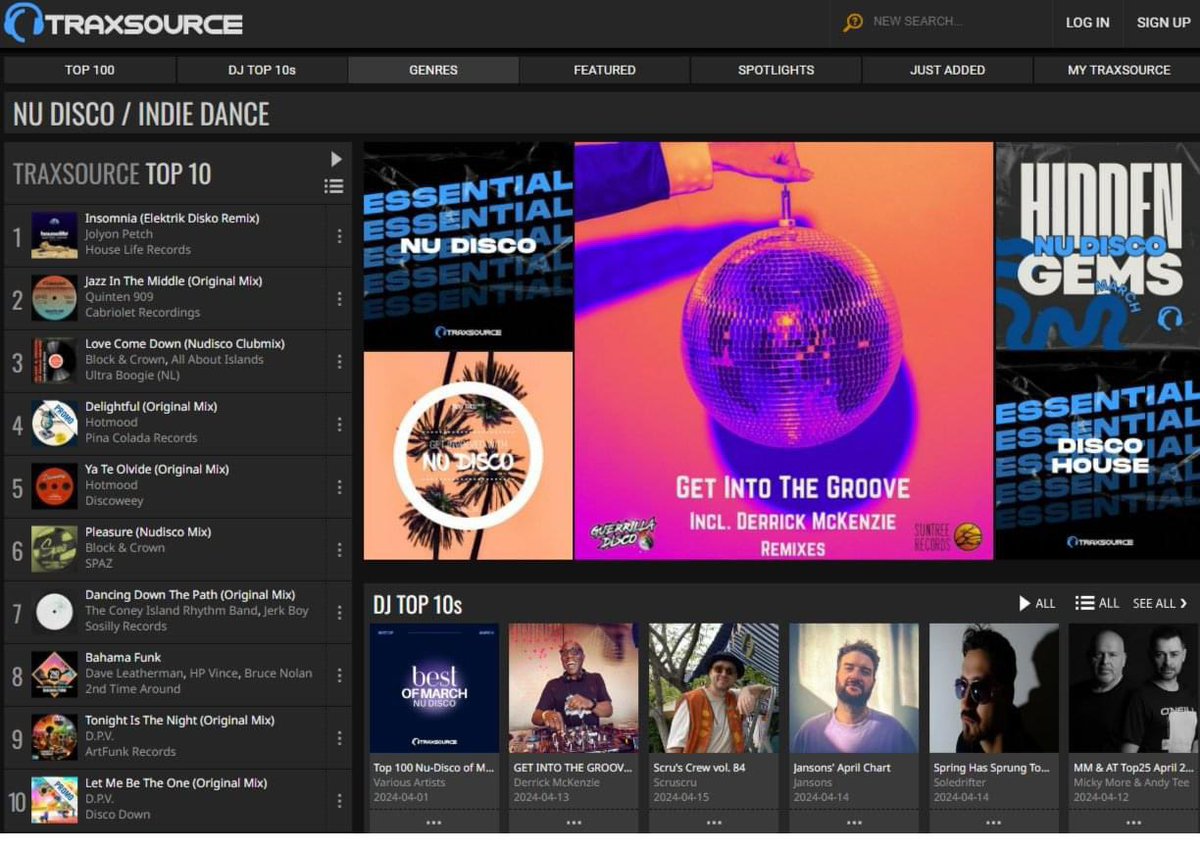Open Get Into The Groove disco ball banner
This screenshot has width=1200, height=853.
tap(784, 350)
